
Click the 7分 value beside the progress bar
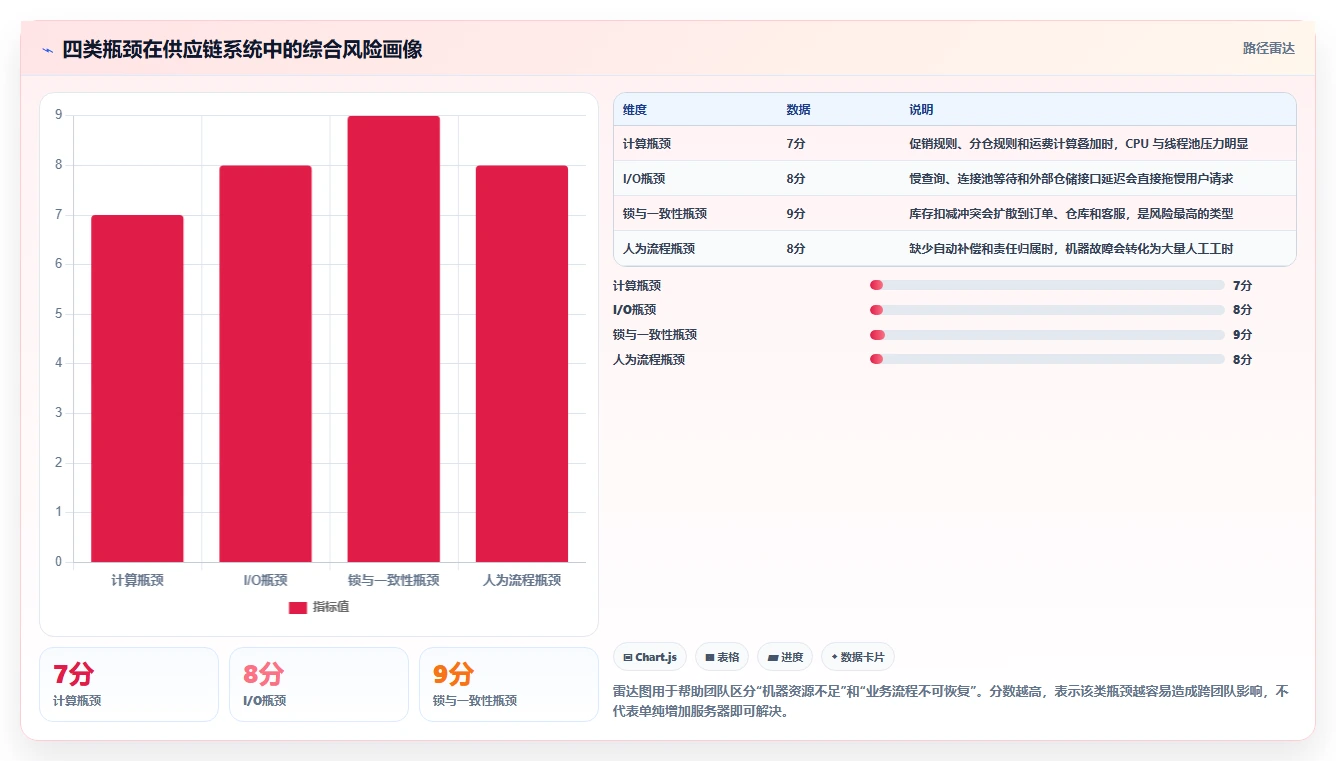coord(1242,285)
